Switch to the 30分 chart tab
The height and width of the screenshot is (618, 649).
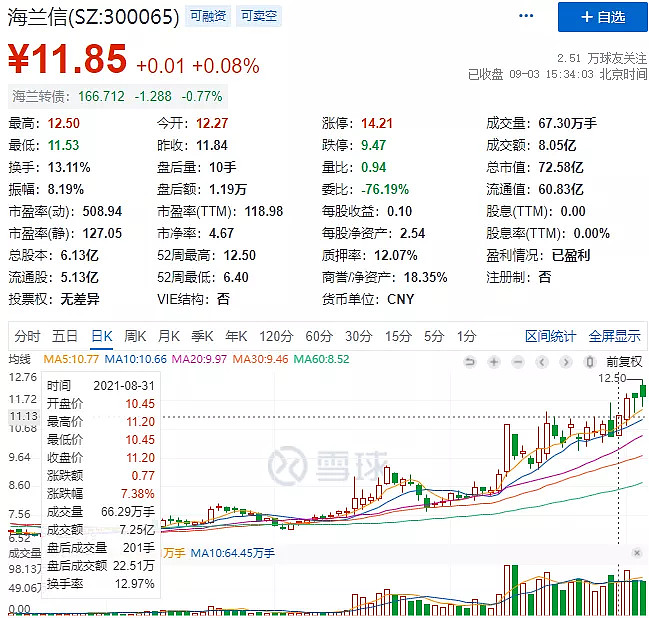[x=359, y=336]
